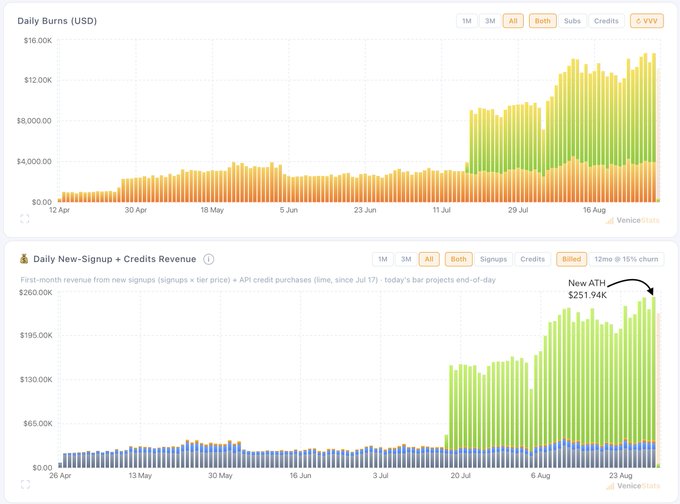
Task: Select 3M range on Daily Burns chart
Action: coord(490,21)
